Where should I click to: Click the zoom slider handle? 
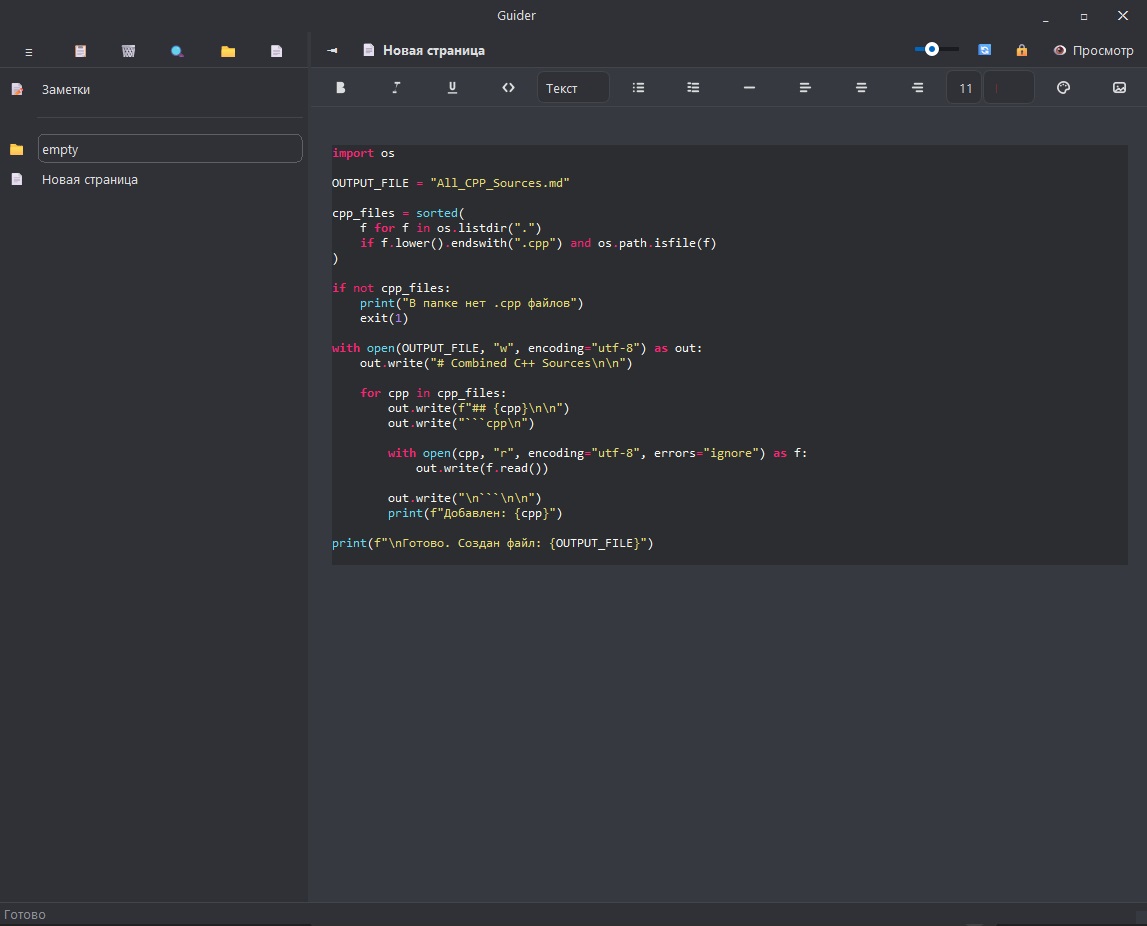point(932,49)
